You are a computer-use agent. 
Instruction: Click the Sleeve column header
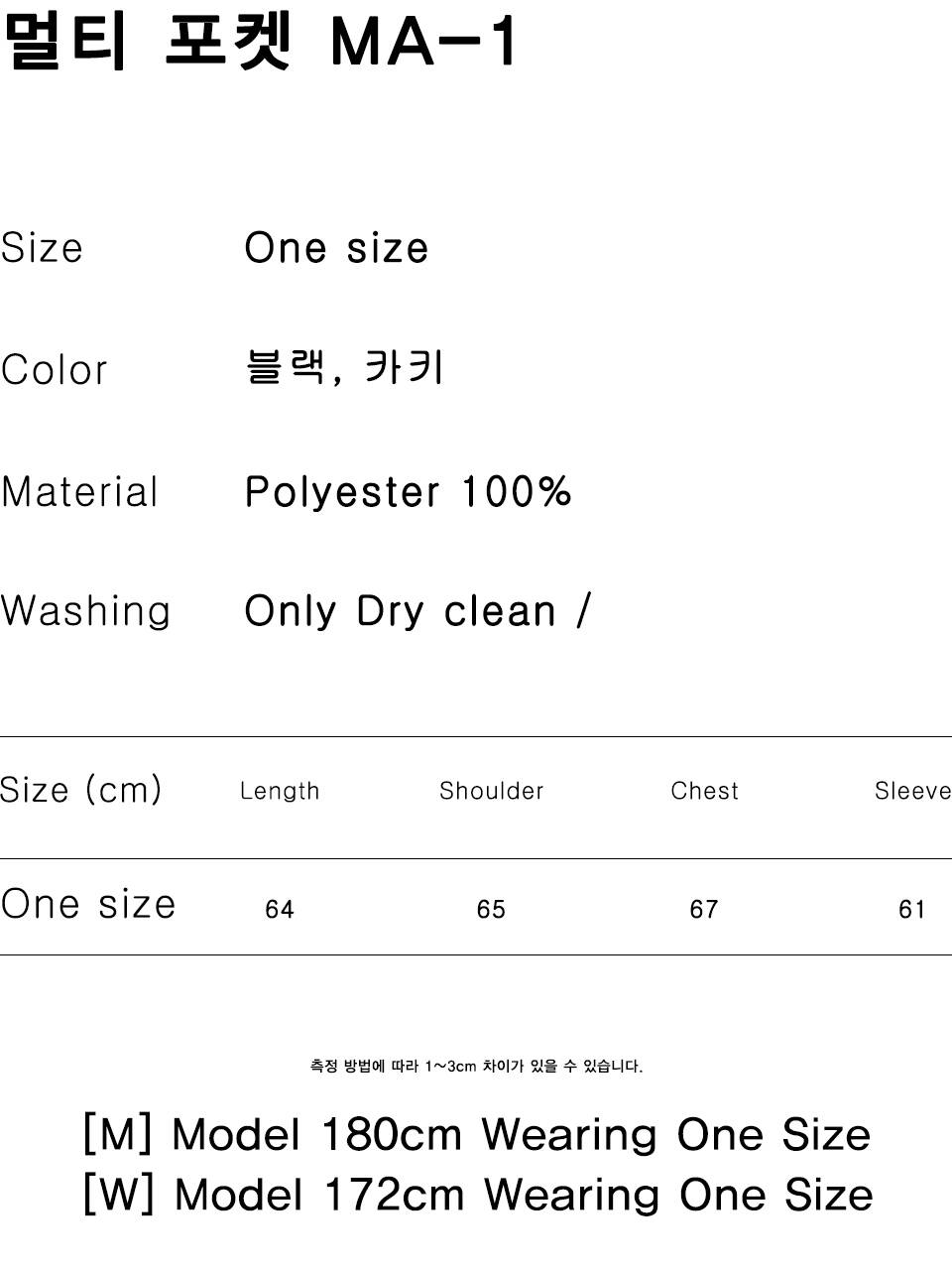coord(913,791)
